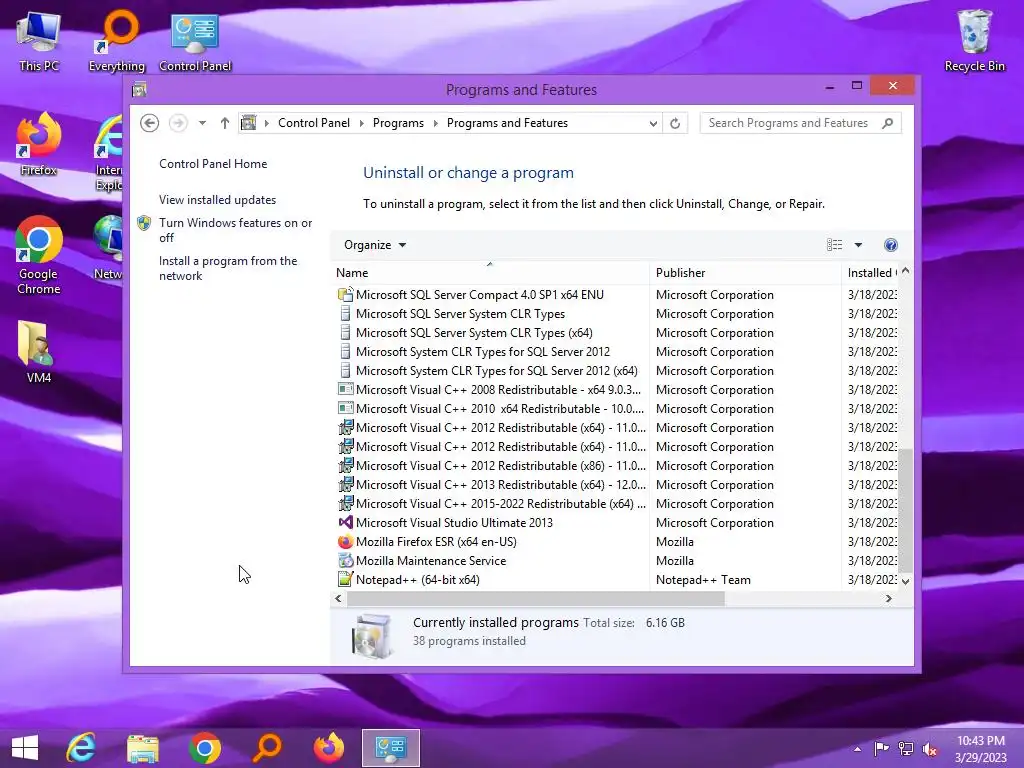The image size is (1024, 768).
Task: Click Programs and Features window system icon
Action: (x=139, y=89)
